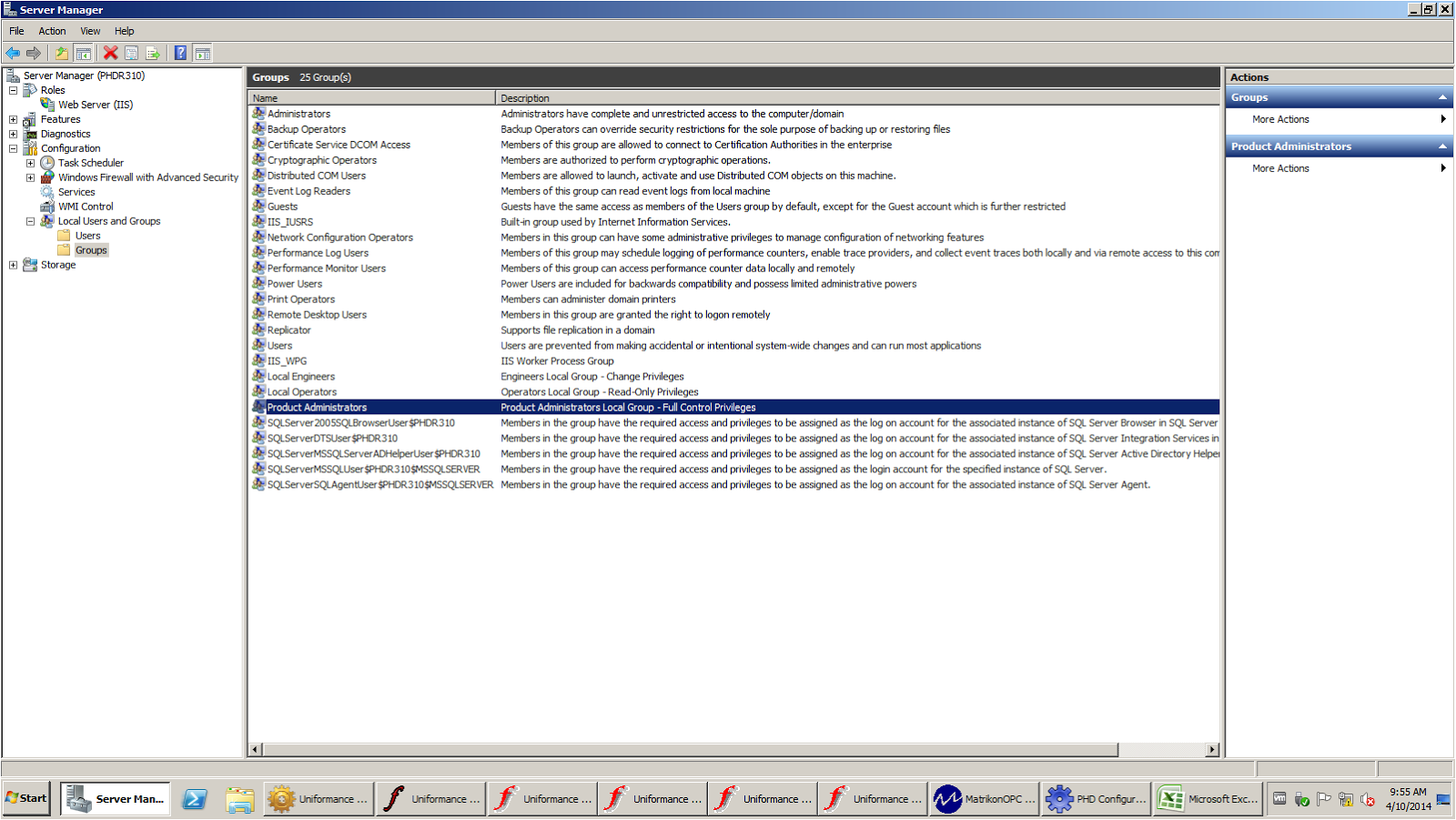This screenshot has height=820, width=1456.
Task: Click the network status warning icon in tray
Action: tap(1345, 799)
